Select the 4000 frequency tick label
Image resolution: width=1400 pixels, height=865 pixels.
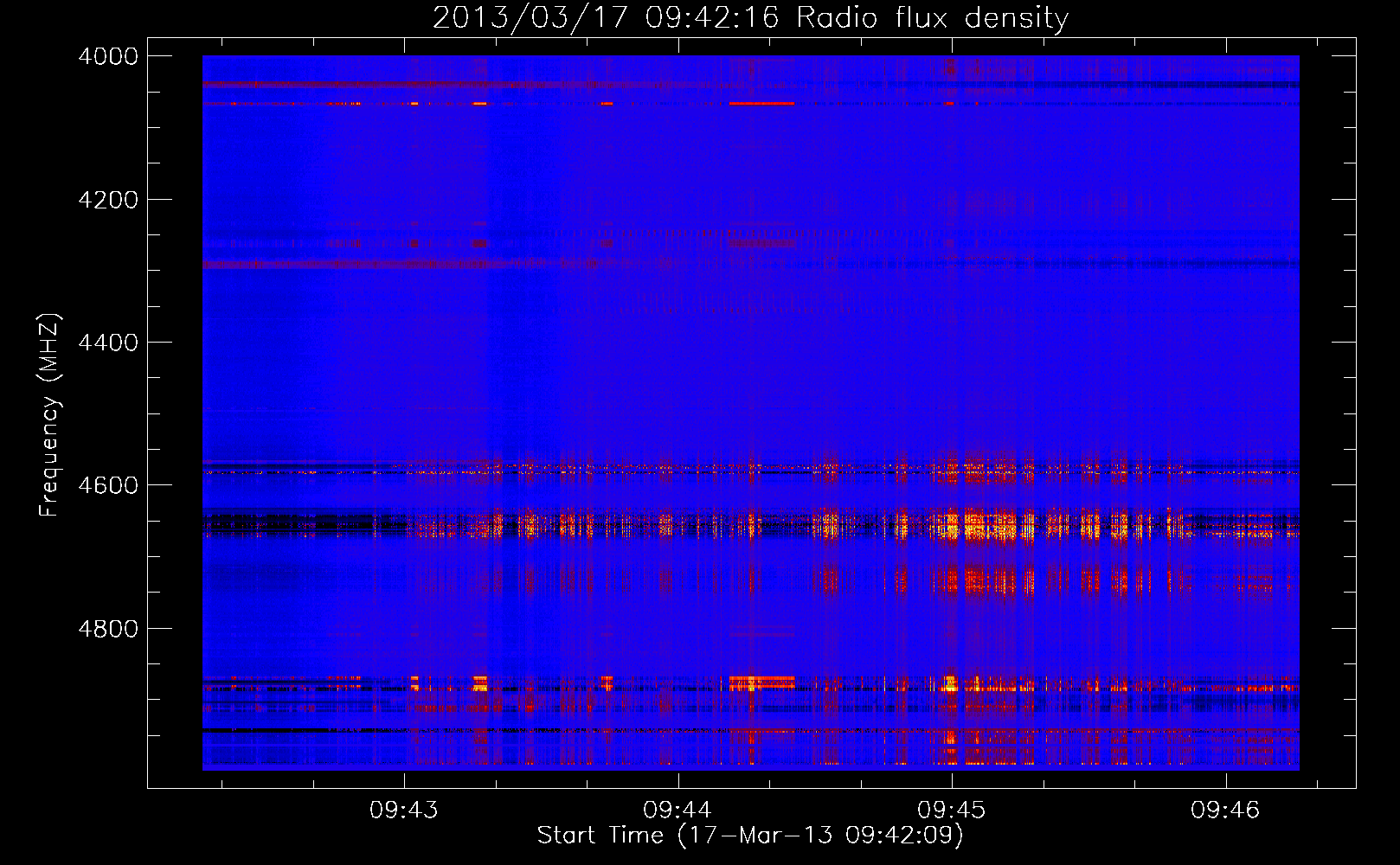108,56
